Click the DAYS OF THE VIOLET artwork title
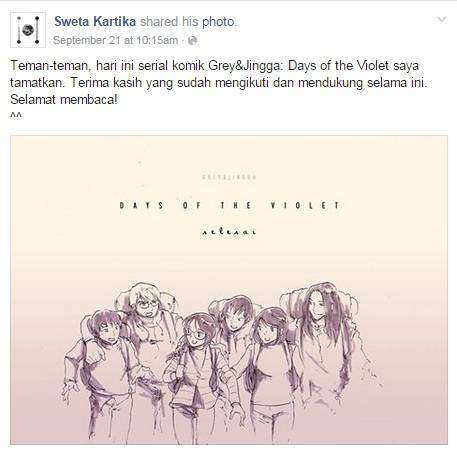457x453 pixels. [229, 205]
